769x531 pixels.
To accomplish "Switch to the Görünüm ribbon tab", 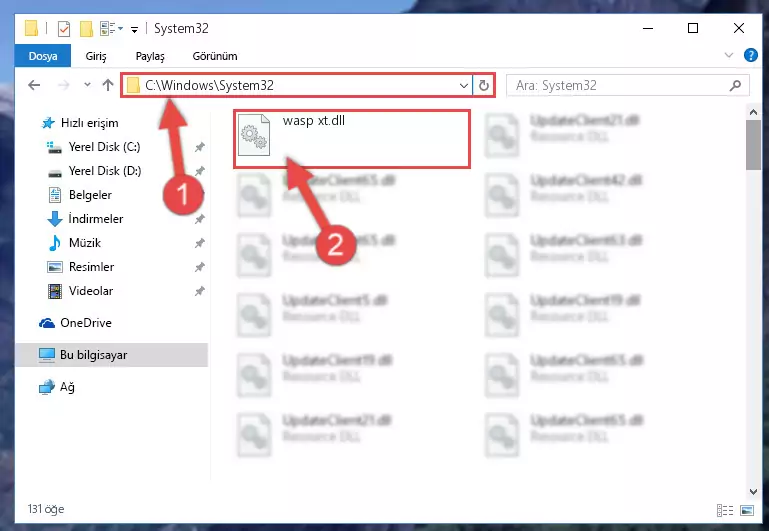I will [215, 56].
